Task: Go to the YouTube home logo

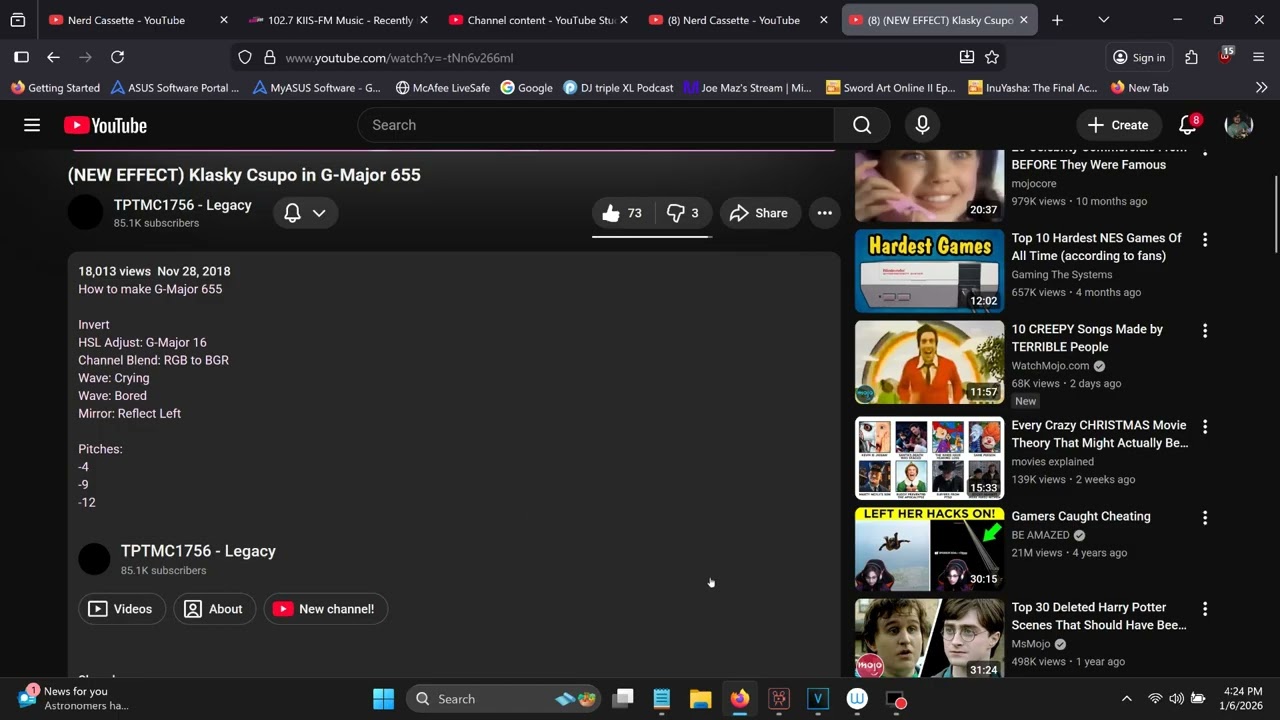Action: tap(105, 125)
